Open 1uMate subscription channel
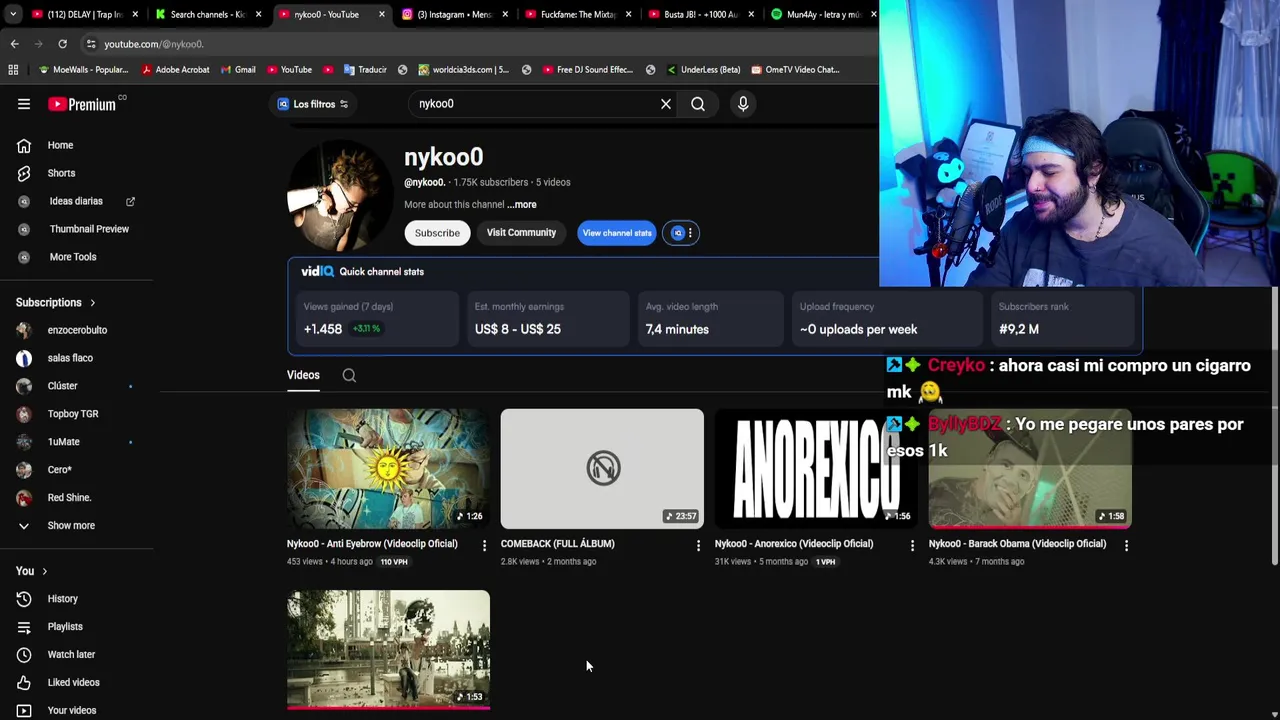 63,442
